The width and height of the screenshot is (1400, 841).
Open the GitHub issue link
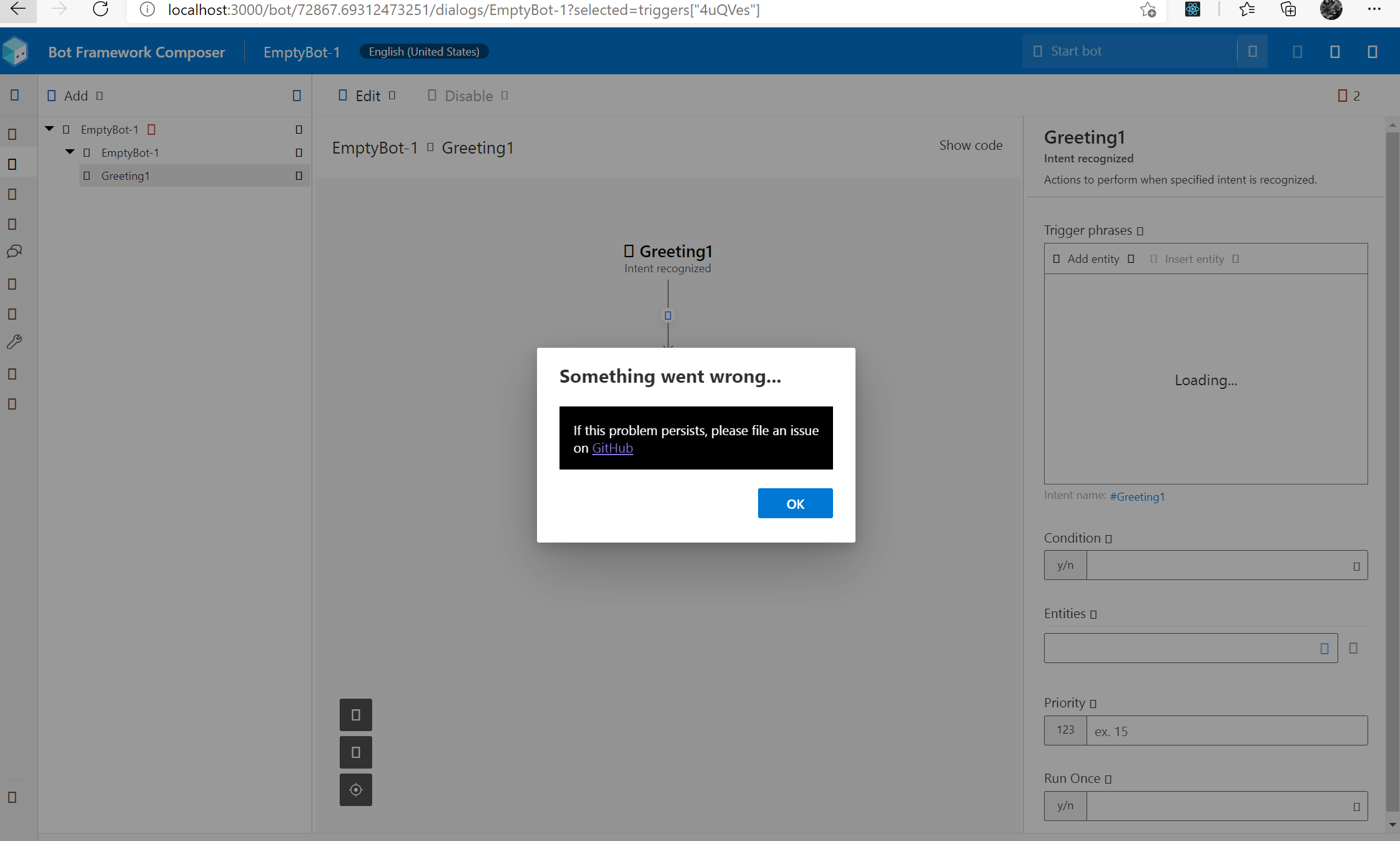612,448
